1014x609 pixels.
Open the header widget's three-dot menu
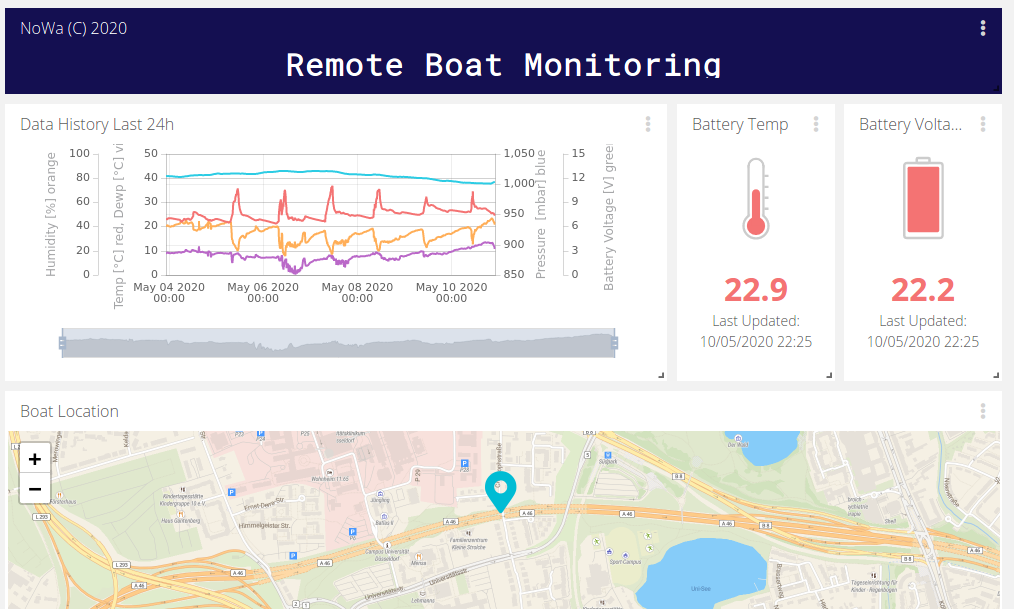[982, 28]
